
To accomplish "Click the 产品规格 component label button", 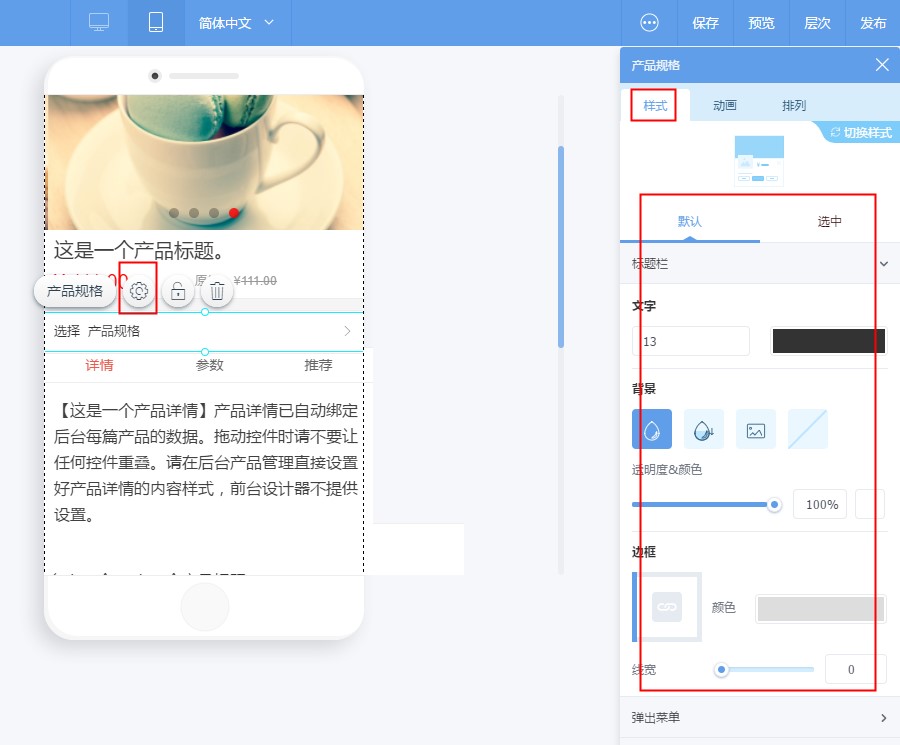I will [x=75, y=291].
